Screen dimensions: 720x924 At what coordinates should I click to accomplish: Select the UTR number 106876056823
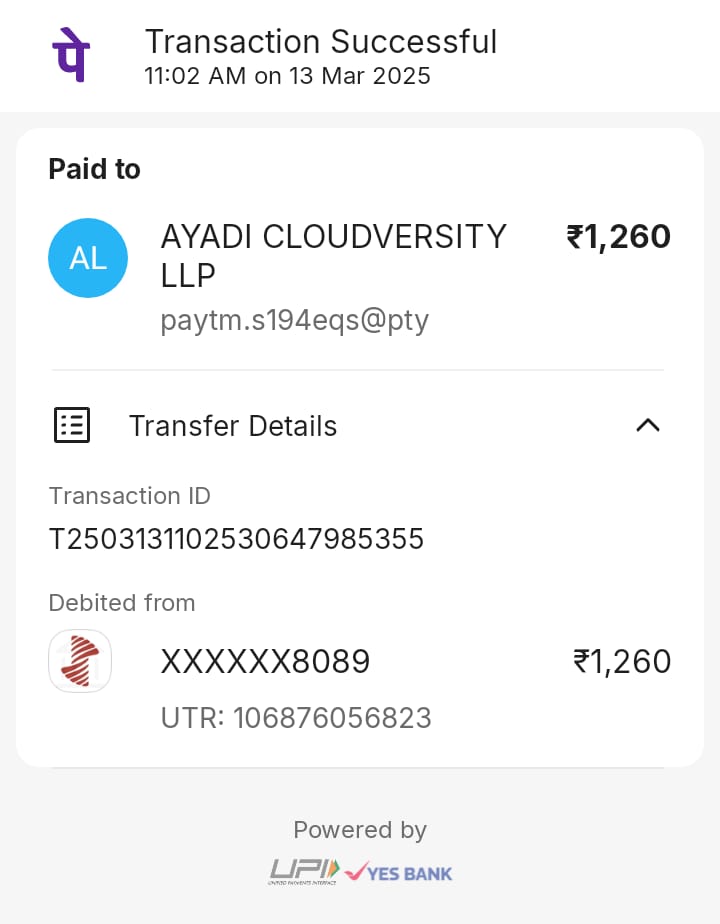tap(296, 718)
